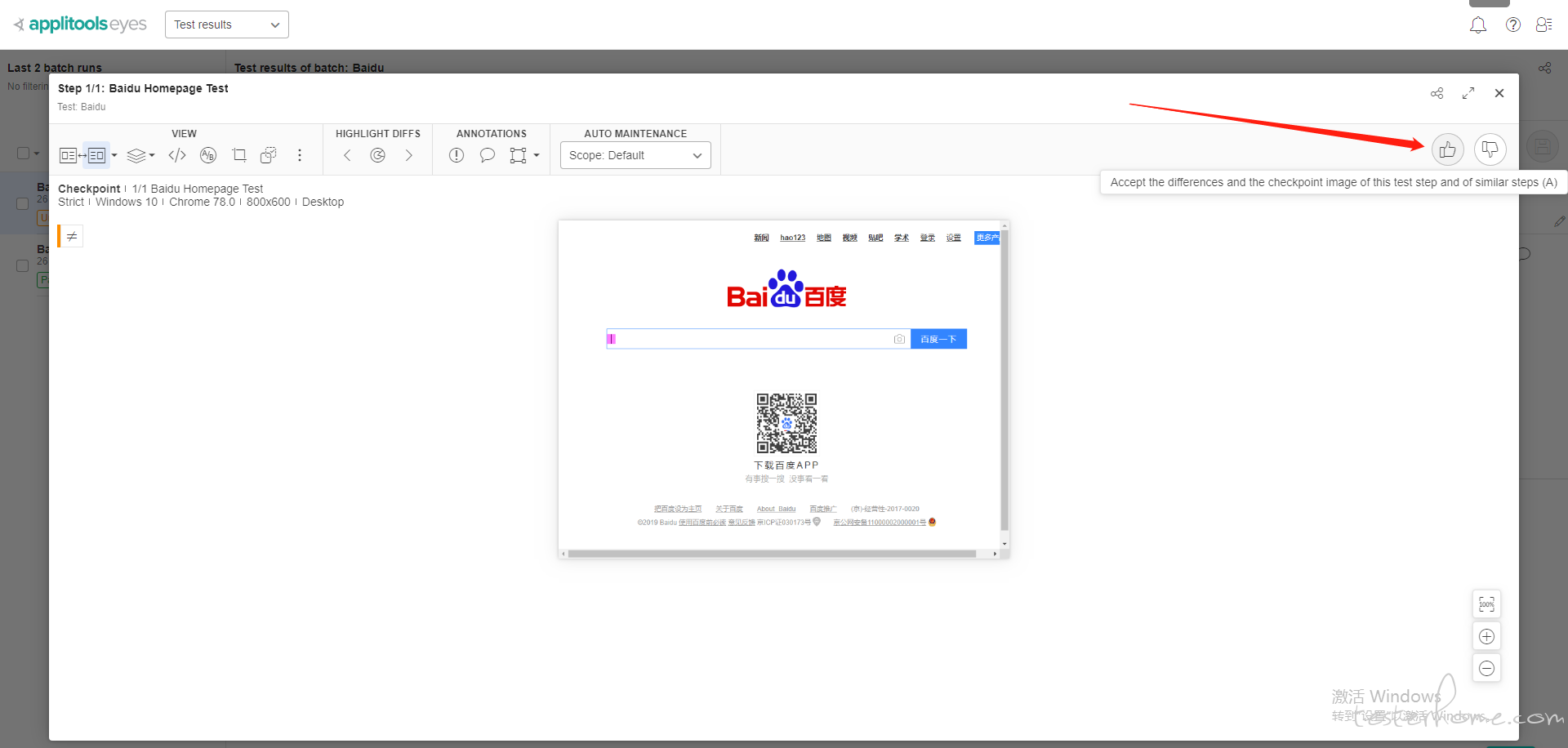
Task: Reject differences with thumbs down
Action: click(1490, 149)
